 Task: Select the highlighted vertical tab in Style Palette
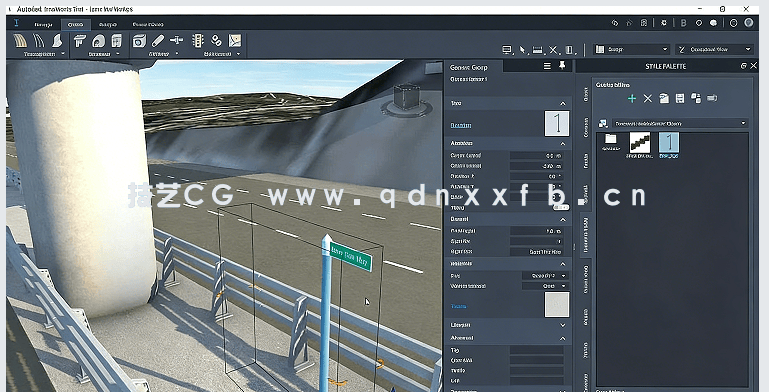(586, 235)
